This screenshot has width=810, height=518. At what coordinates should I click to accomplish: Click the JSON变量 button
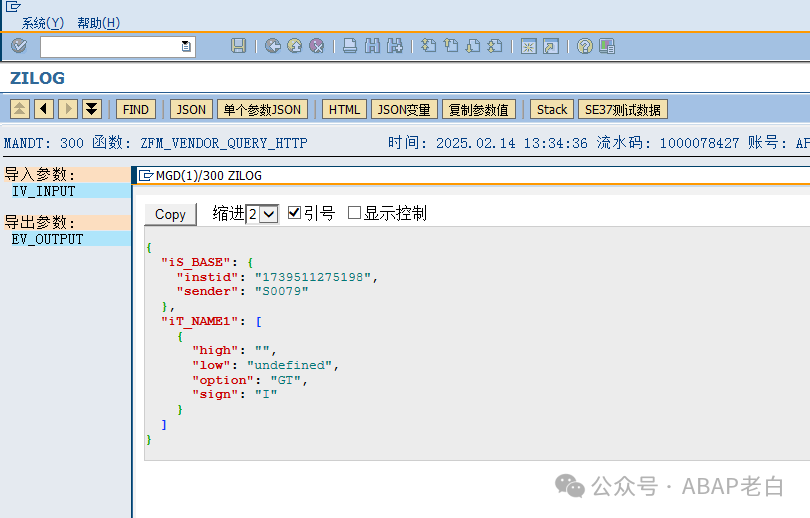click(x=404, y=109)
